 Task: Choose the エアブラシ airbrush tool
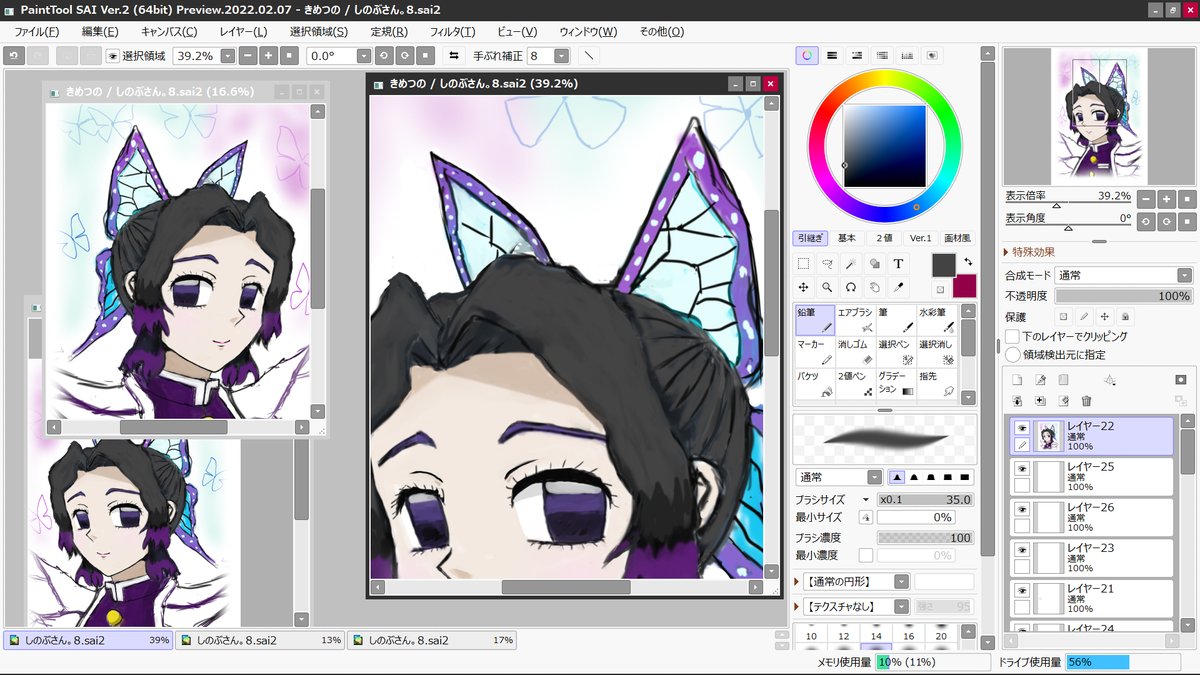(x=855, y=320)
